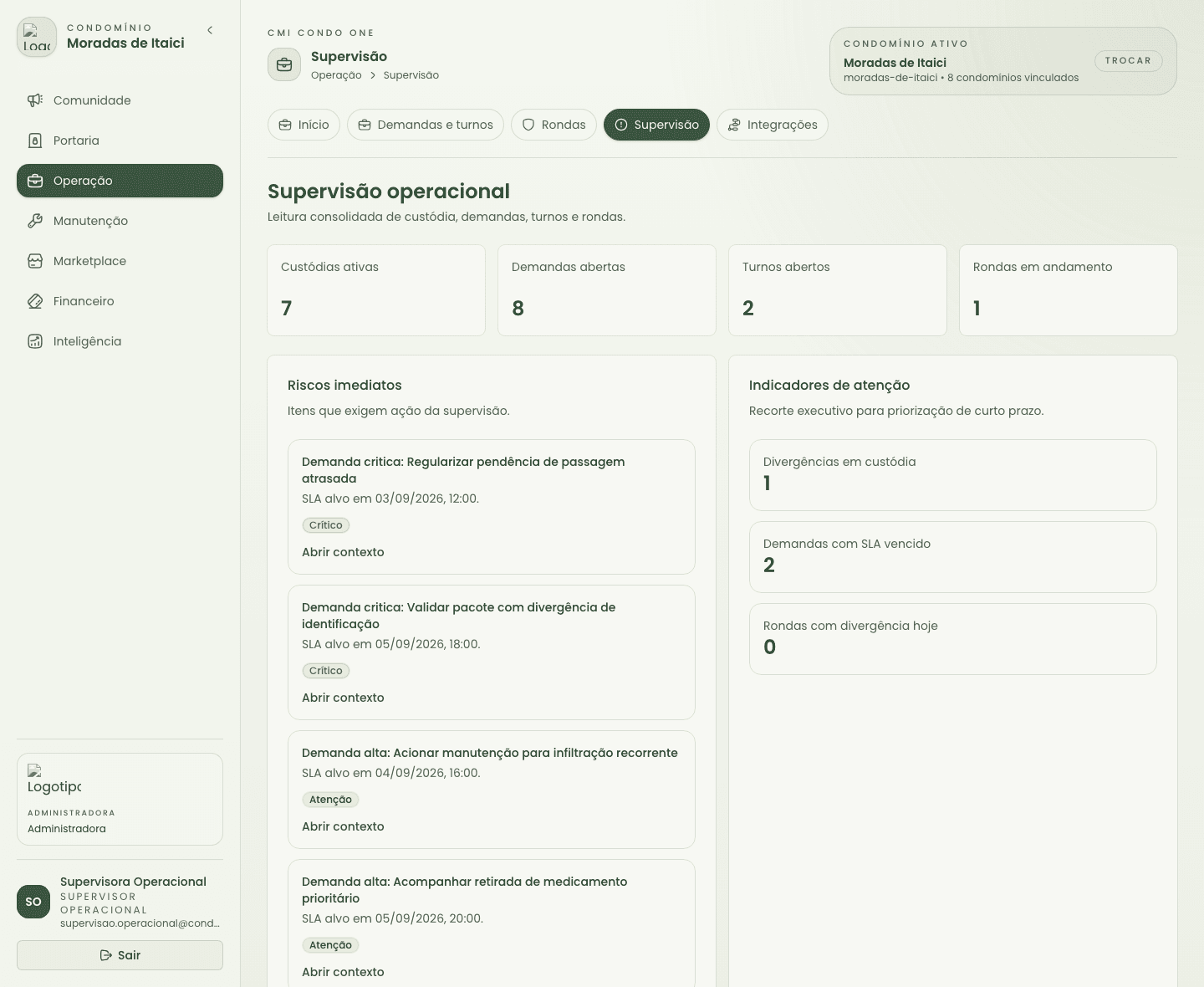The image size is (1204, 987).
Task: Click the Demandas abertas card
Action: [607, 290]
